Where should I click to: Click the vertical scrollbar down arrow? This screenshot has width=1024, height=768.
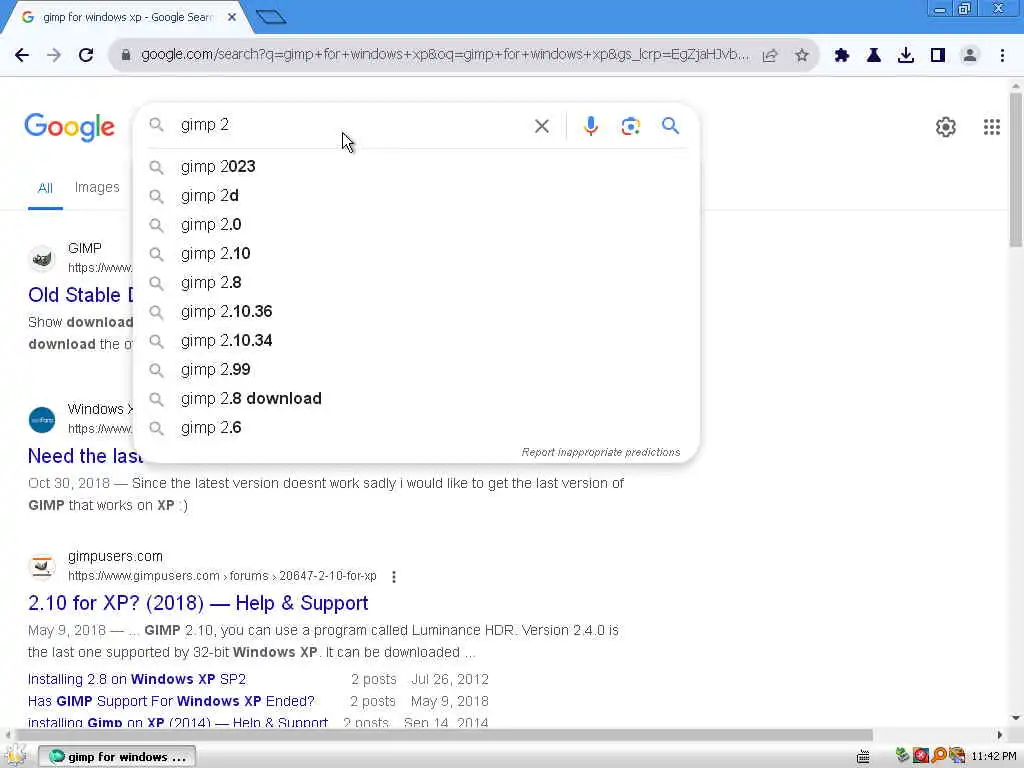[x=1015, y=718]
